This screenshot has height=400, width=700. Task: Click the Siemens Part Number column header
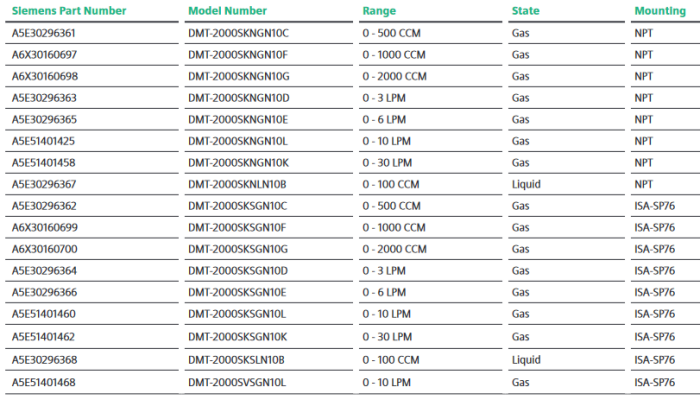[69, 10]
